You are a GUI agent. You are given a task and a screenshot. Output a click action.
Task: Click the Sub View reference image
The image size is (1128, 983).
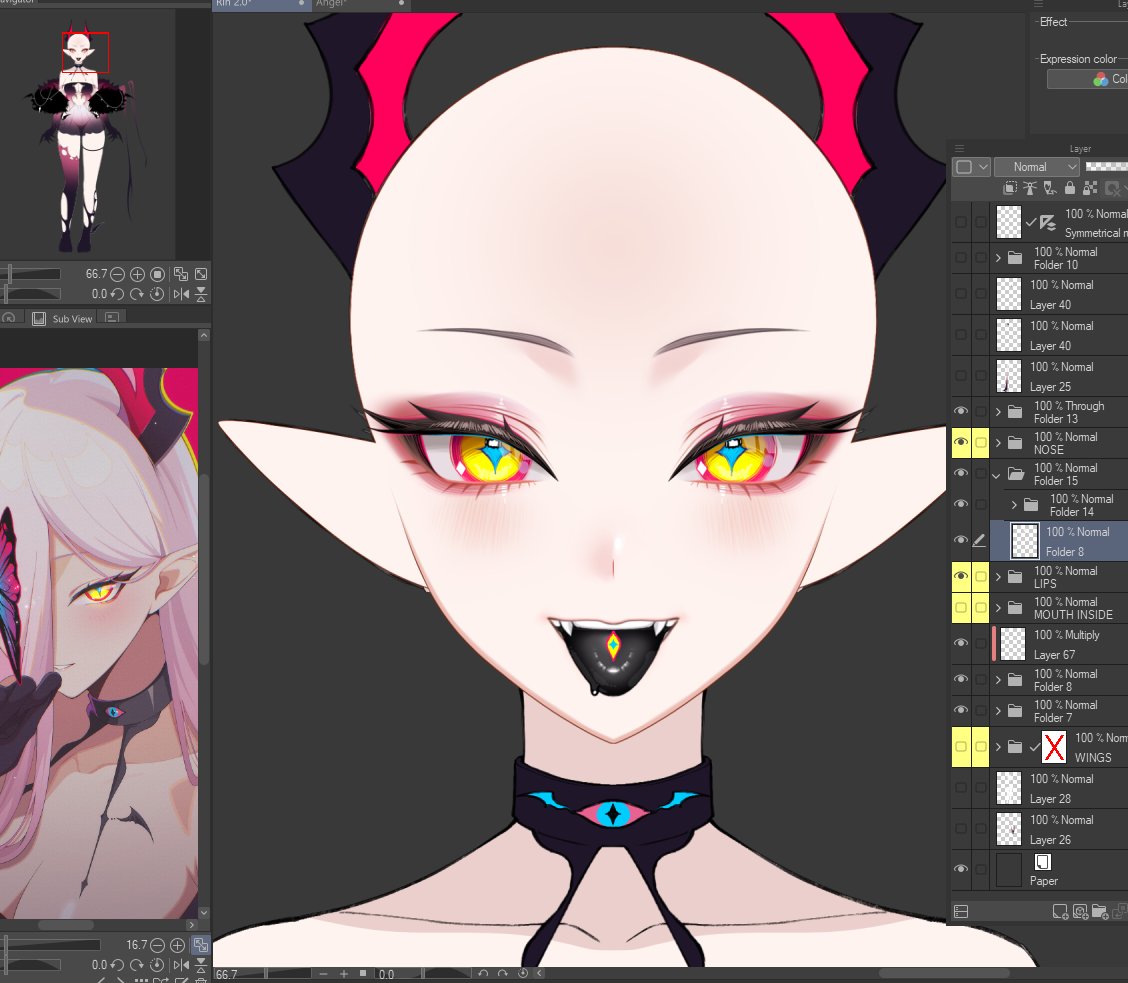click(99, 643)
